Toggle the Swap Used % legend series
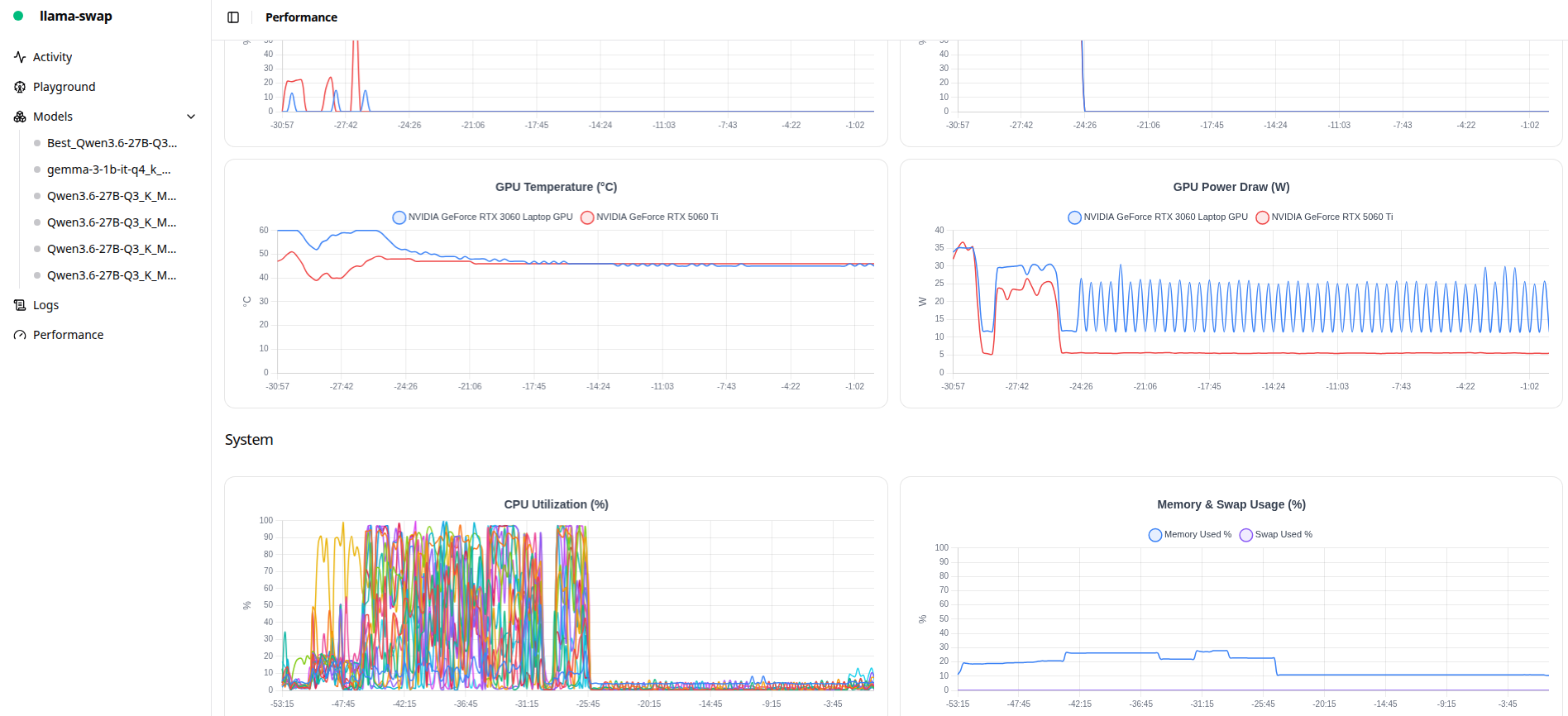 1276,535
